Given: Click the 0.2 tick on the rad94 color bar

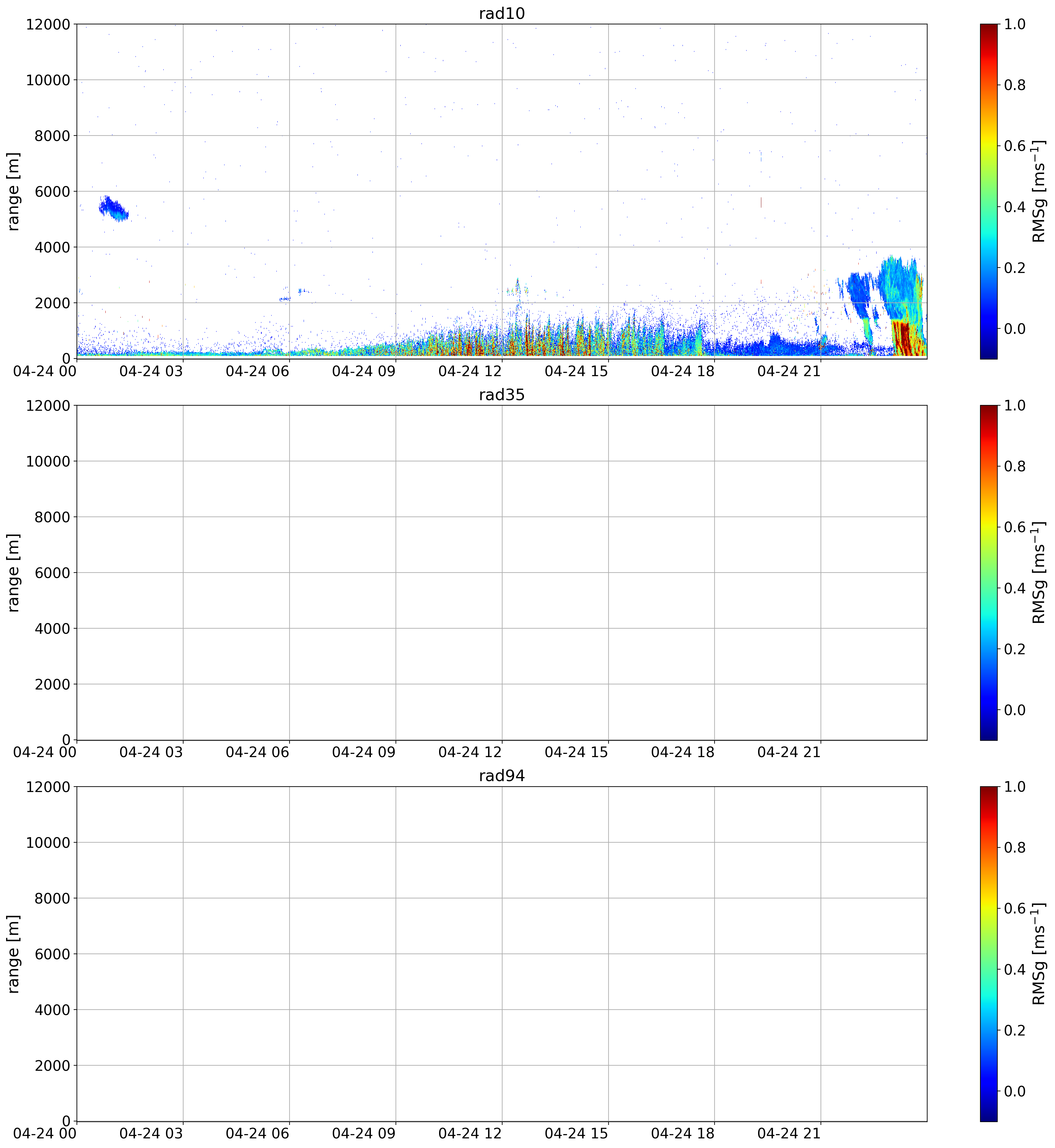Looking at the screenshot, I should 1014,1030.
